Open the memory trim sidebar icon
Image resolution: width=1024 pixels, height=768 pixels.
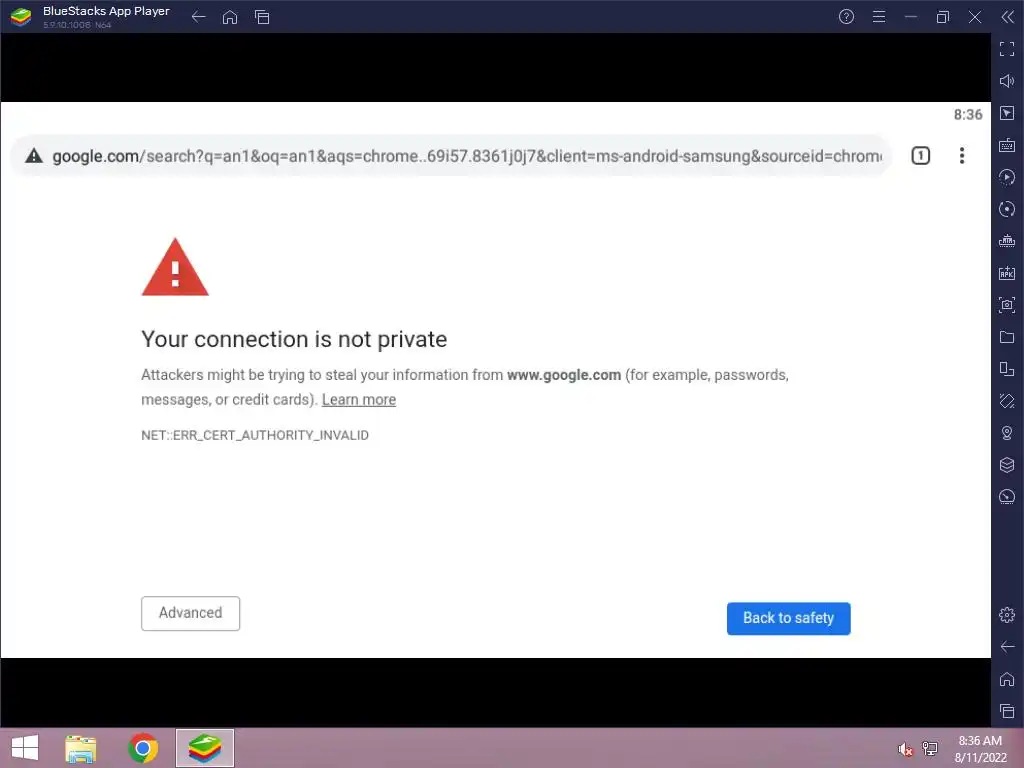pyautogui.click(x=1007, y=241)
